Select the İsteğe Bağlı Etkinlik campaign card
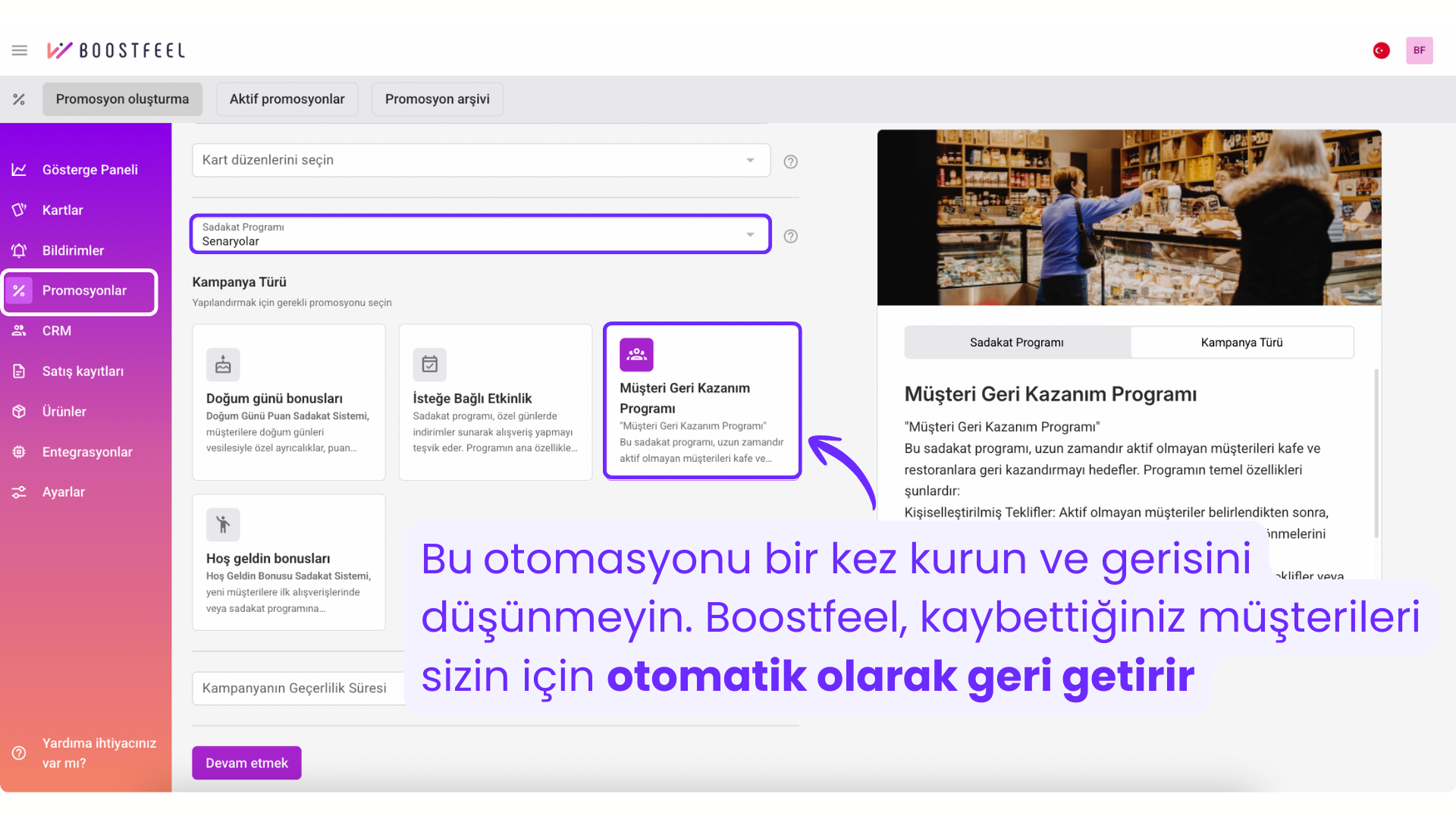The height and width of the screenshot is (819, 1456). pos(495,402)
